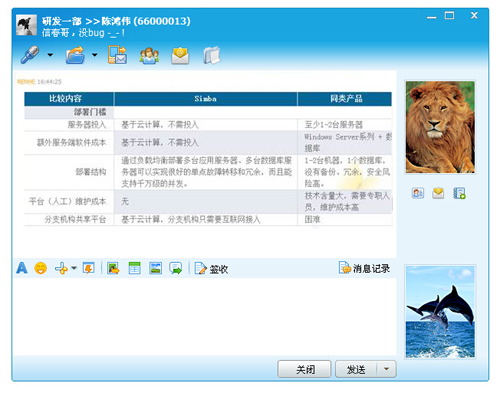This screenshot has height=396, width=500.
Task: Open the emoticon smiley picker
Action: click(41, 268)
